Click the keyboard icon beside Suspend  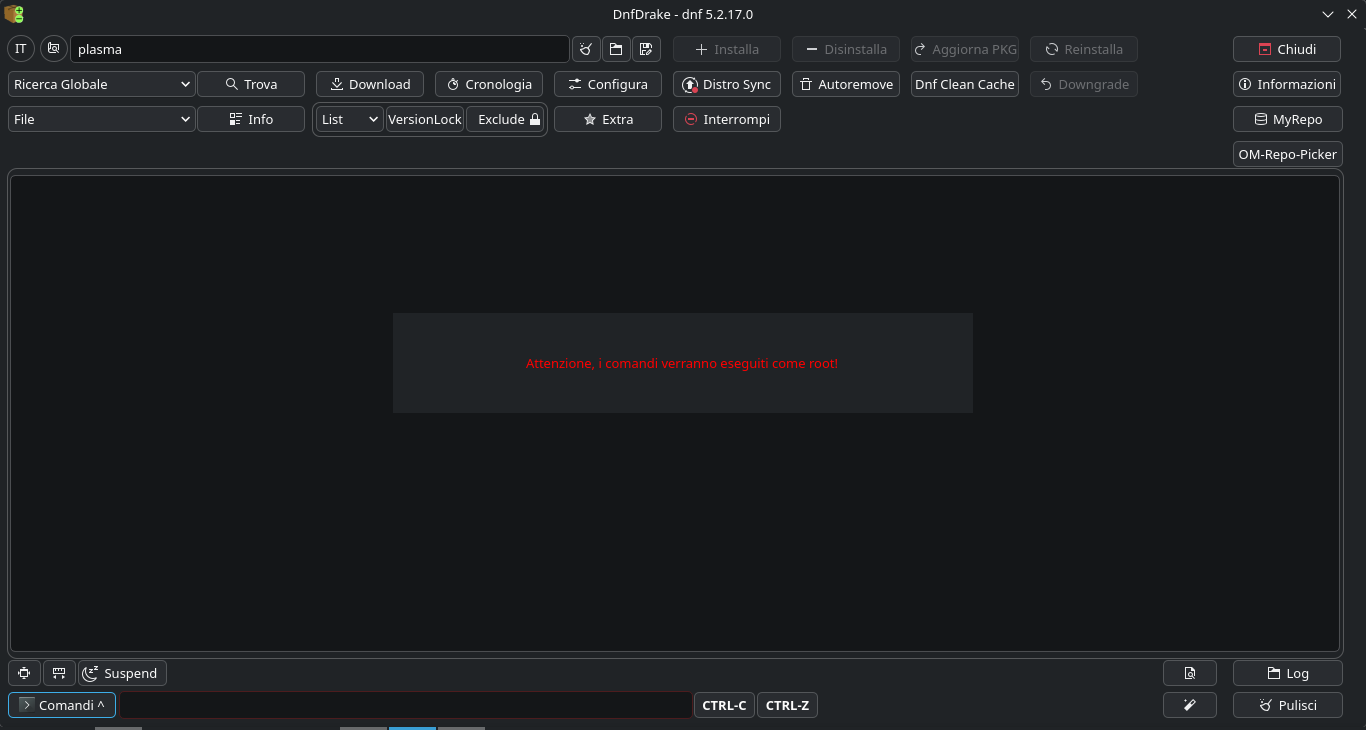(59, 673)
